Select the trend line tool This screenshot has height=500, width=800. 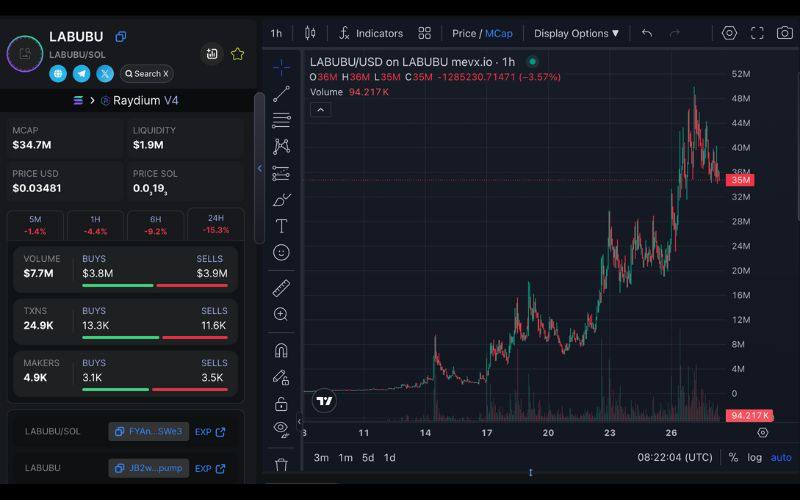point(281,94)
